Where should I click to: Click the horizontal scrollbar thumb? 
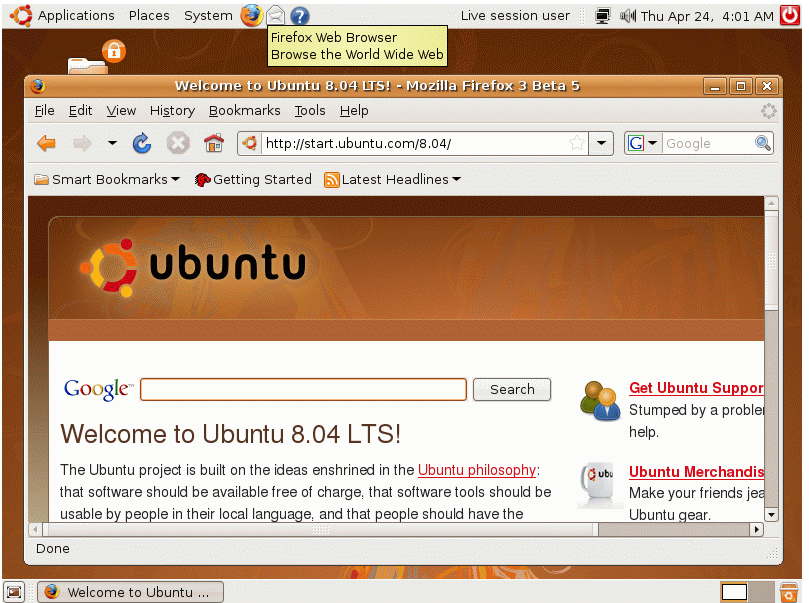point(319,530)
